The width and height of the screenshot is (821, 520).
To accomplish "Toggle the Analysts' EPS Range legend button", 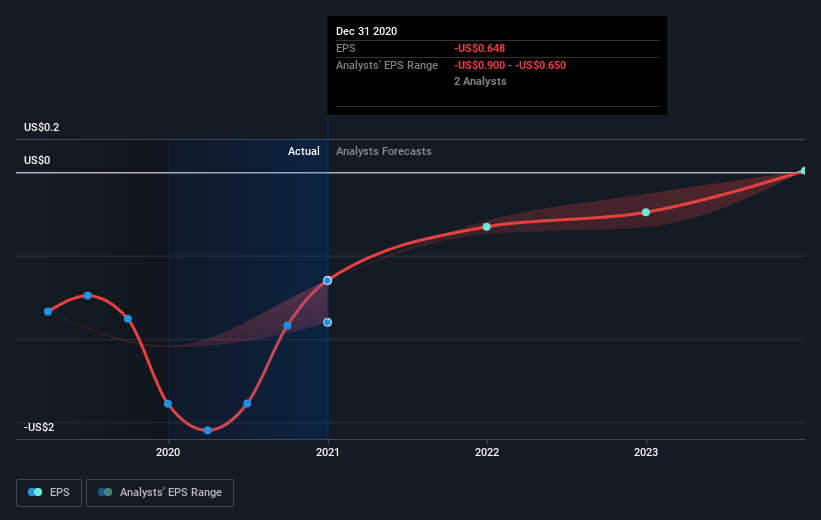I will [x=160, y=492].
